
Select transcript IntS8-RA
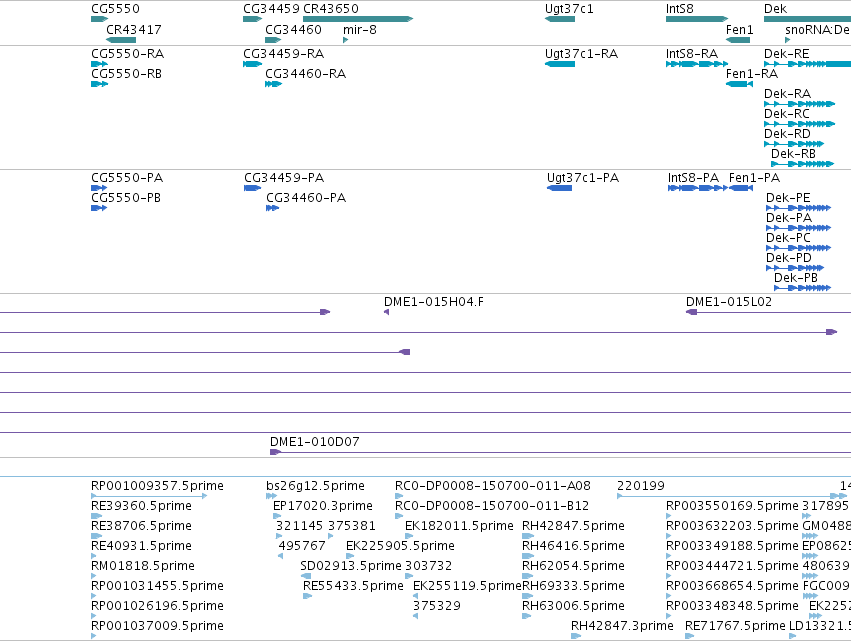coord(692,54)
